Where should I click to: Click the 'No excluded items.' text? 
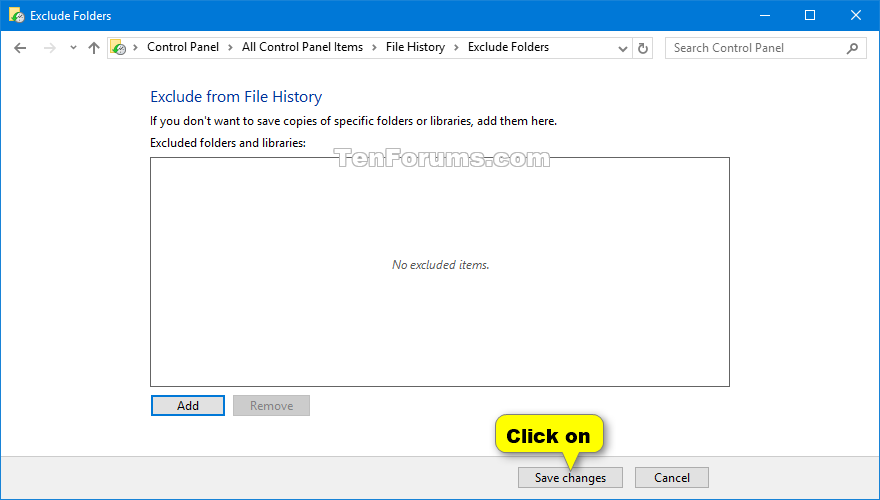(x=441, y=265)
